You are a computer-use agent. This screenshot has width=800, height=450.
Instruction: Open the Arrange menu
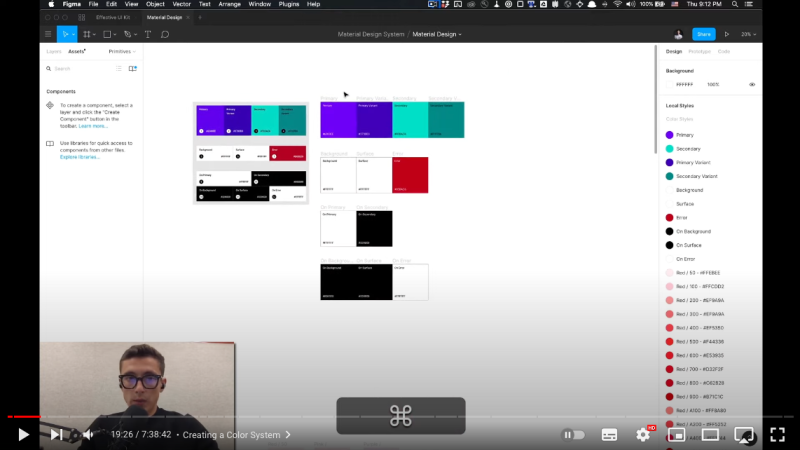coord(230,4)
